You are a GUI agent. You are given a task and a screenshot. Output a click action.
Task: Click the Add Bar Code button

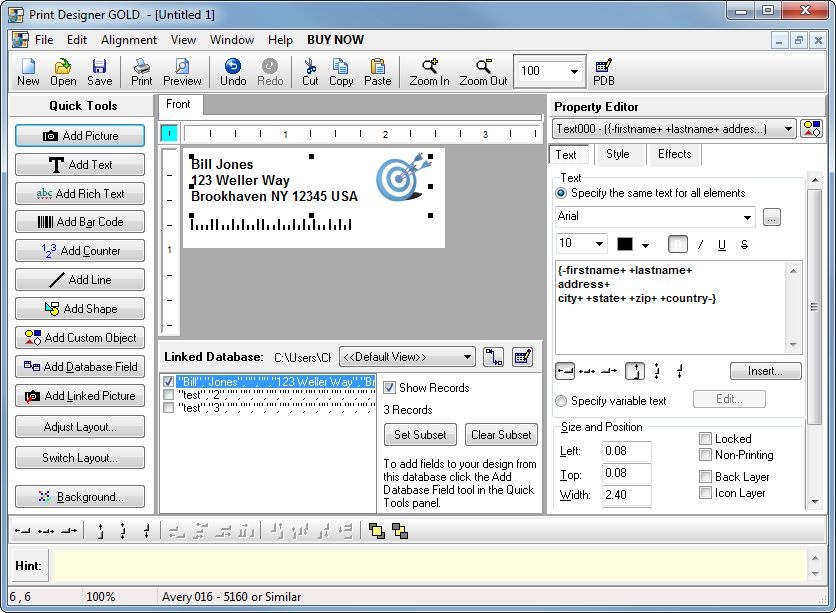[x=80, y=222]
